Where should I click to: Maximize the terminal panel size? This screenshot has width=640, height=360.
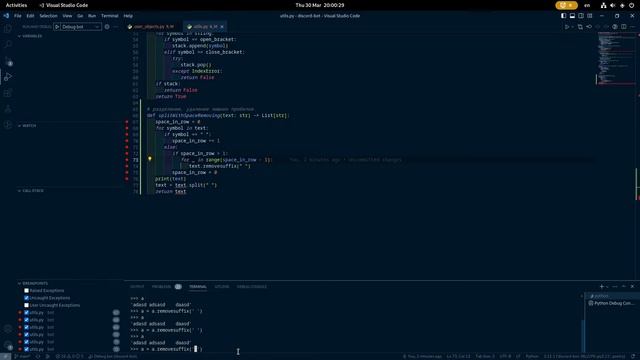click(624, 287)
